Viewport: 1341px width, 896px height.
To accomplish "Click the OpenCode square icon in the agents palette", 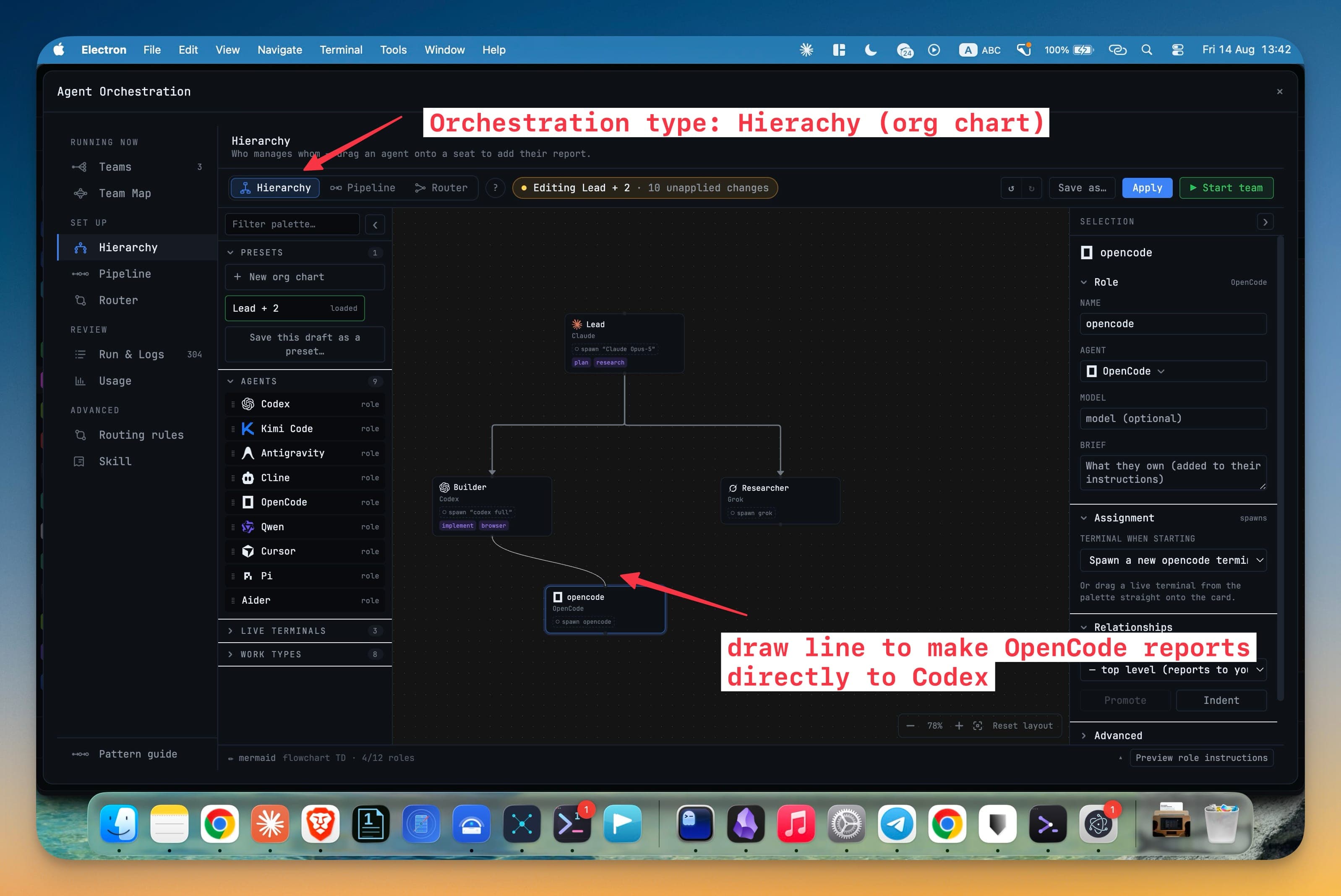I will point(248,502).
